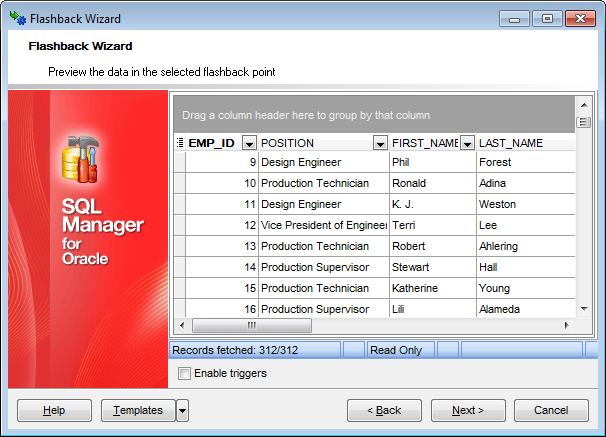Select the row indicator for EMP_ID 9
This screenshot has width=606, height=437.
click(x=180, y=162)
